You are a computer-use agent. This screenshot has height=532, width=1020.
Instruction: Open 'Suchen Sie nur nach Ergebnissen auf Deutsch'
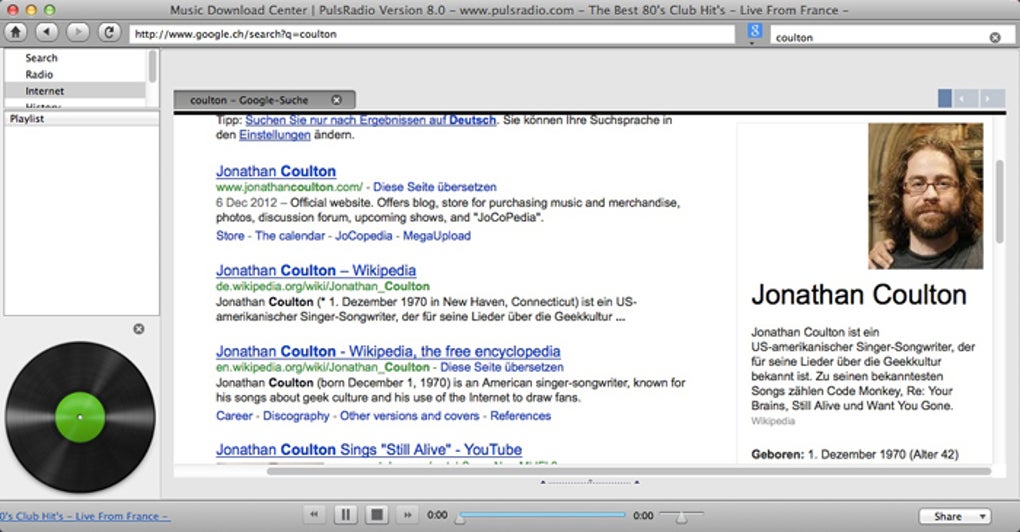(x=371, y=120)
